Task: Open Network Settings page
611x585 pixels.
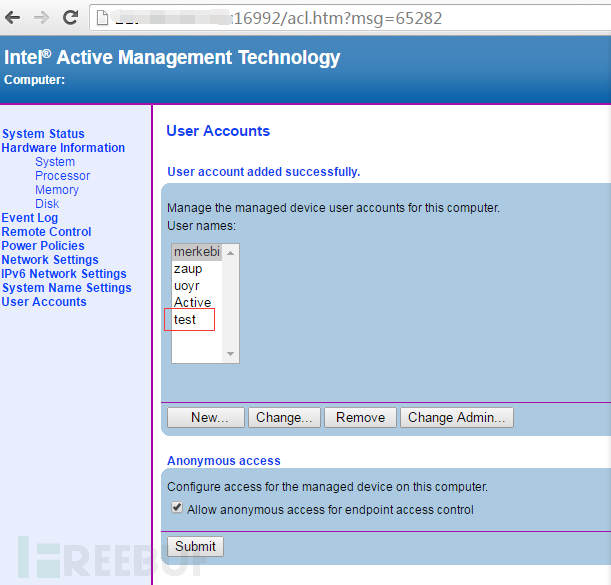Action: click(x=50, y=260)
